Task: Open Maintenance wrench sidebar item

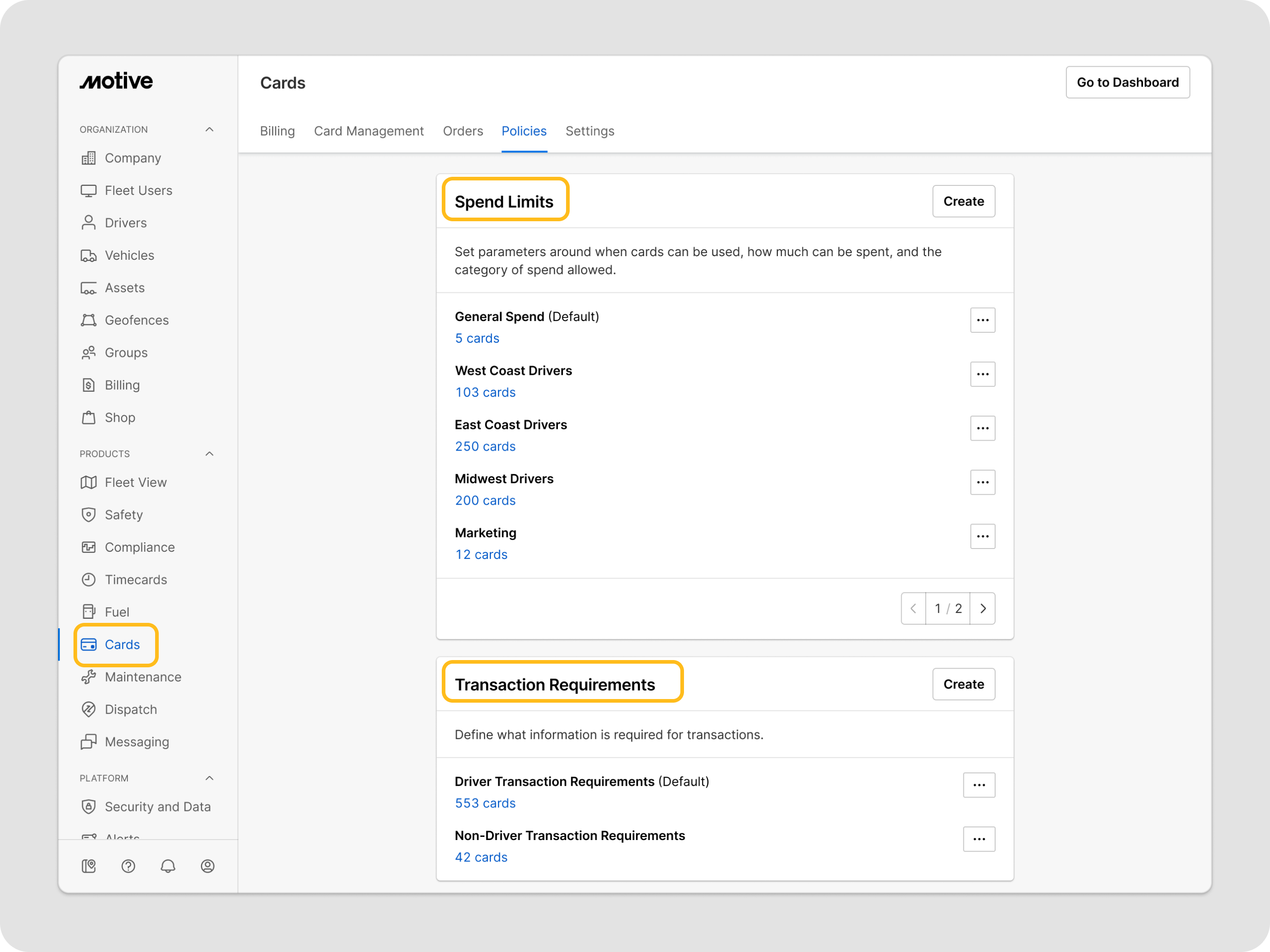Action: 142,677
